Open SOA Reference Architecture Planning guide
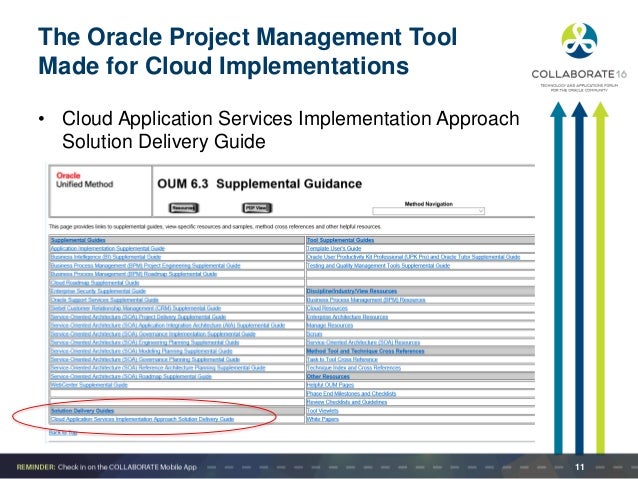 coord(158,367)
